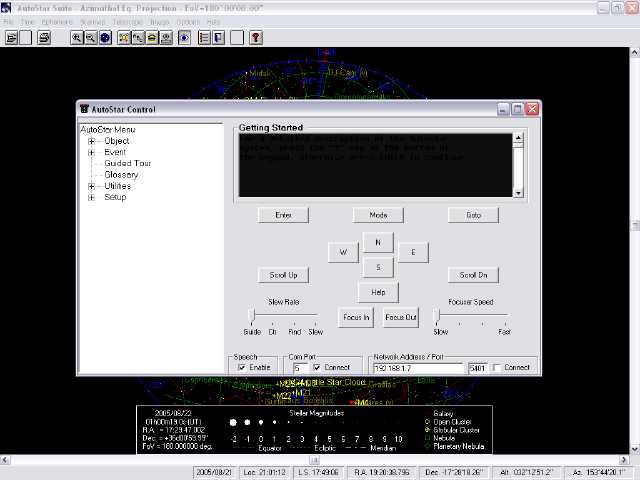This screenshot has width=640, height=480.
Task: Click the S direction button
Action: tap(378, 267)
